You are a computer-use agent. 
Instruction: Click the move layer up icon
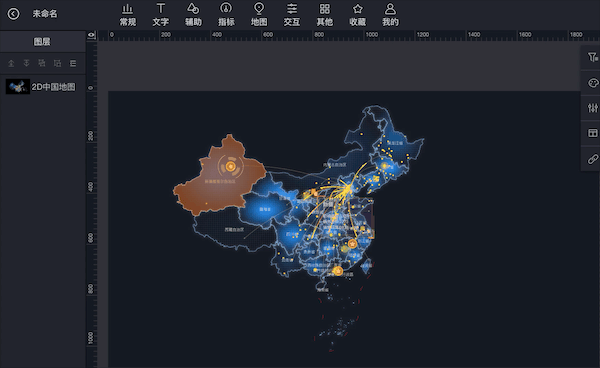42,63
